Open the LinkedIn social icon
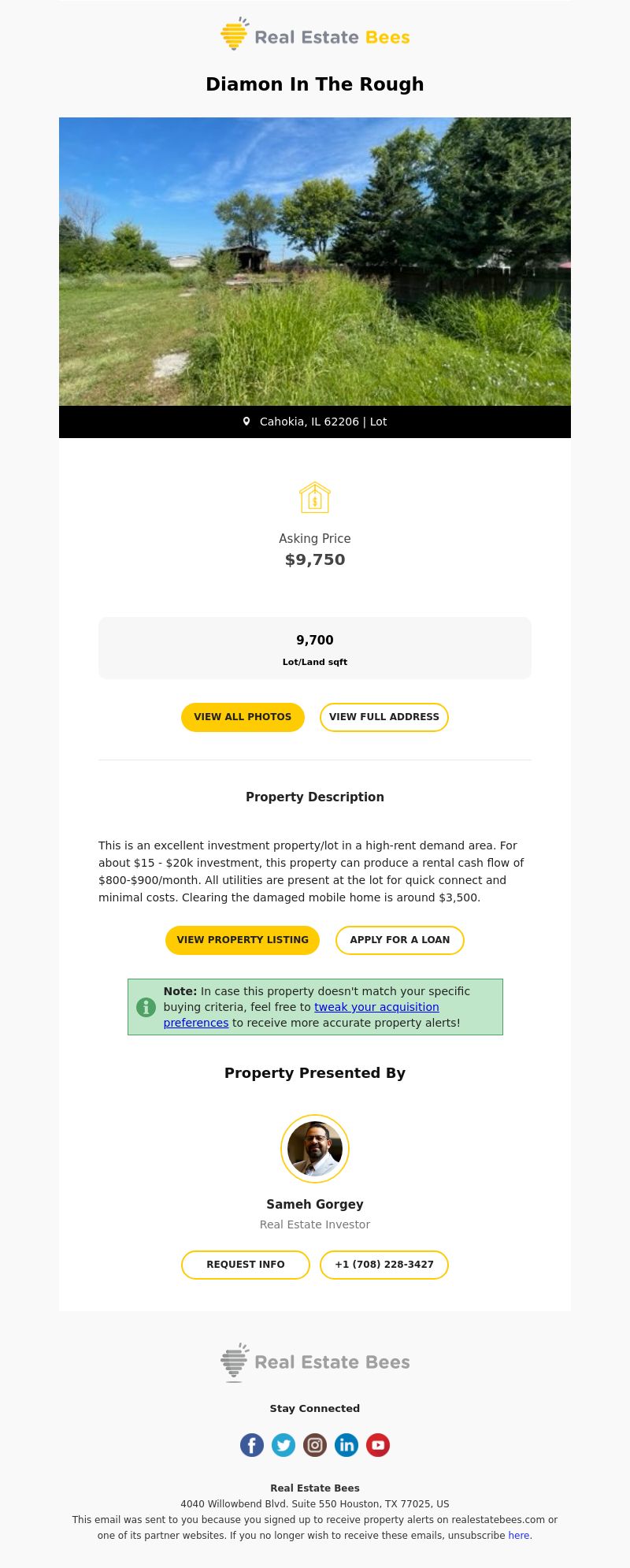 pyautogui.click(x=346, y=1445)
